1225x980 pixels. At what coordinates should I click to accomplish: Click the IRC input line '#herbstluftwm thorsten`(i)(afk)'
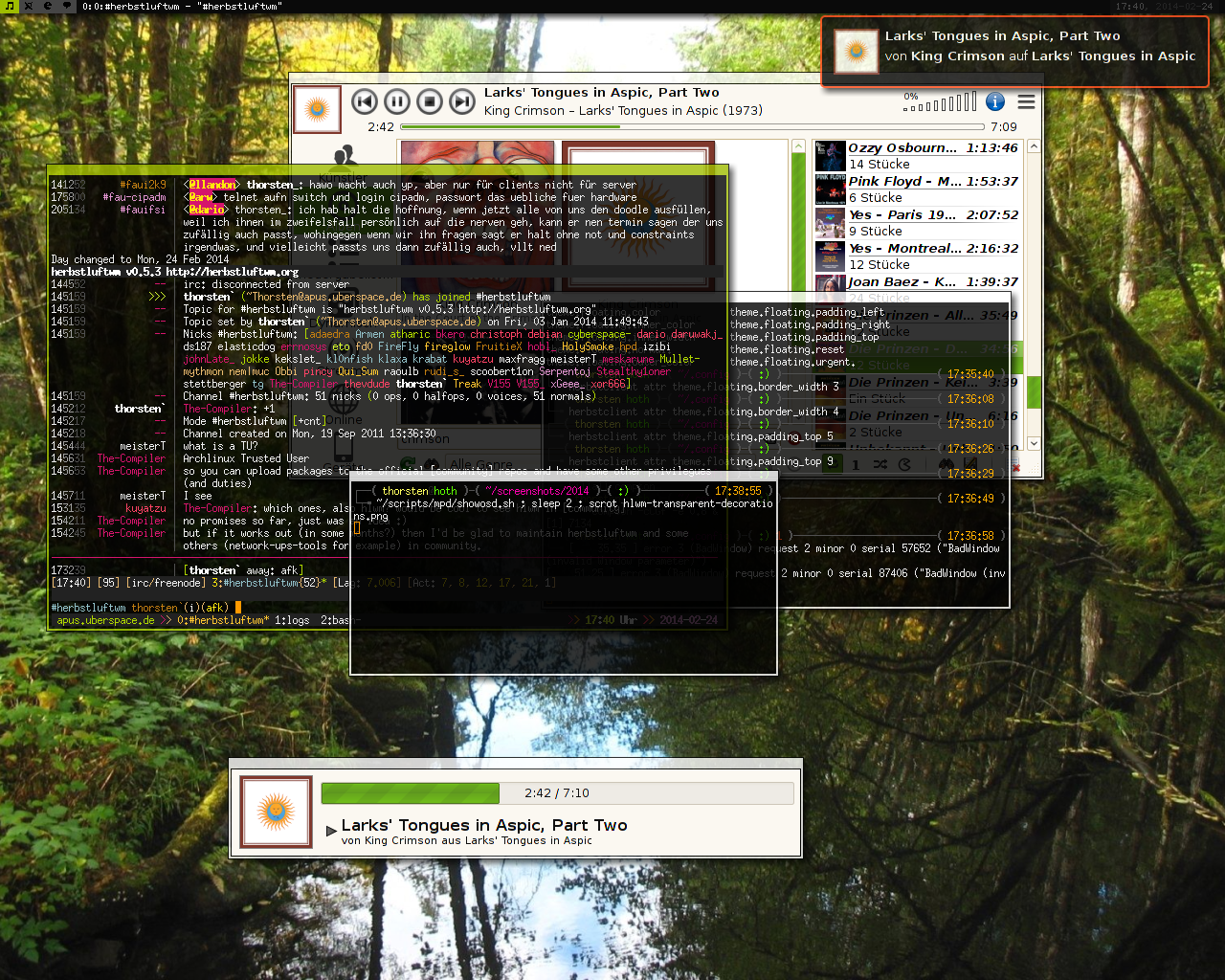140,608
